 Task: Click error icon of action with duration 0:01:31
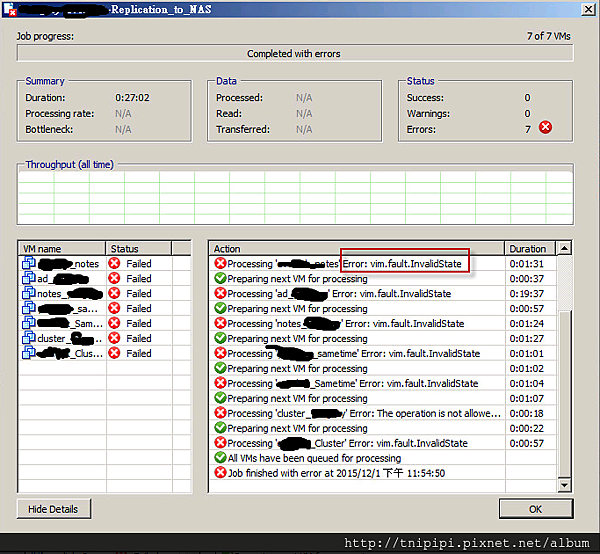pos(220,263)
